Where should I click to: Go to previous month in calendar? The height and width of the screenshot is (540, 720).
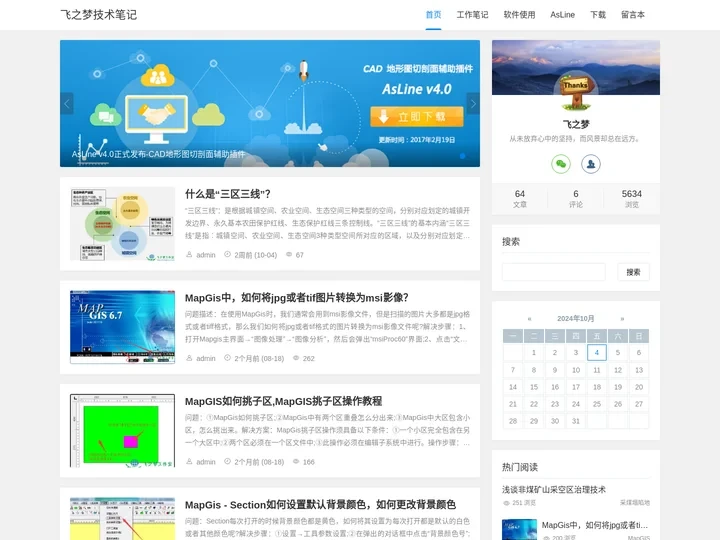(x=529, y=318)
